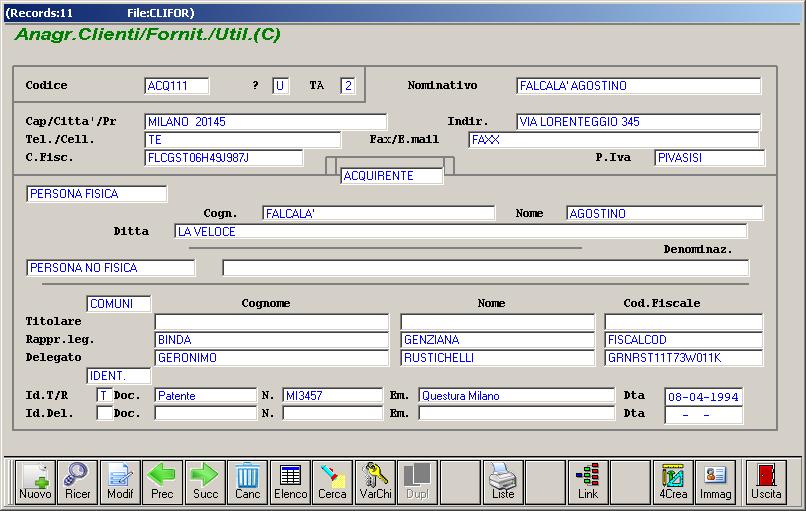This screenshot has height=511, width=806.
Task: Click the FISCALCOD field
Action: pos(684,340)
